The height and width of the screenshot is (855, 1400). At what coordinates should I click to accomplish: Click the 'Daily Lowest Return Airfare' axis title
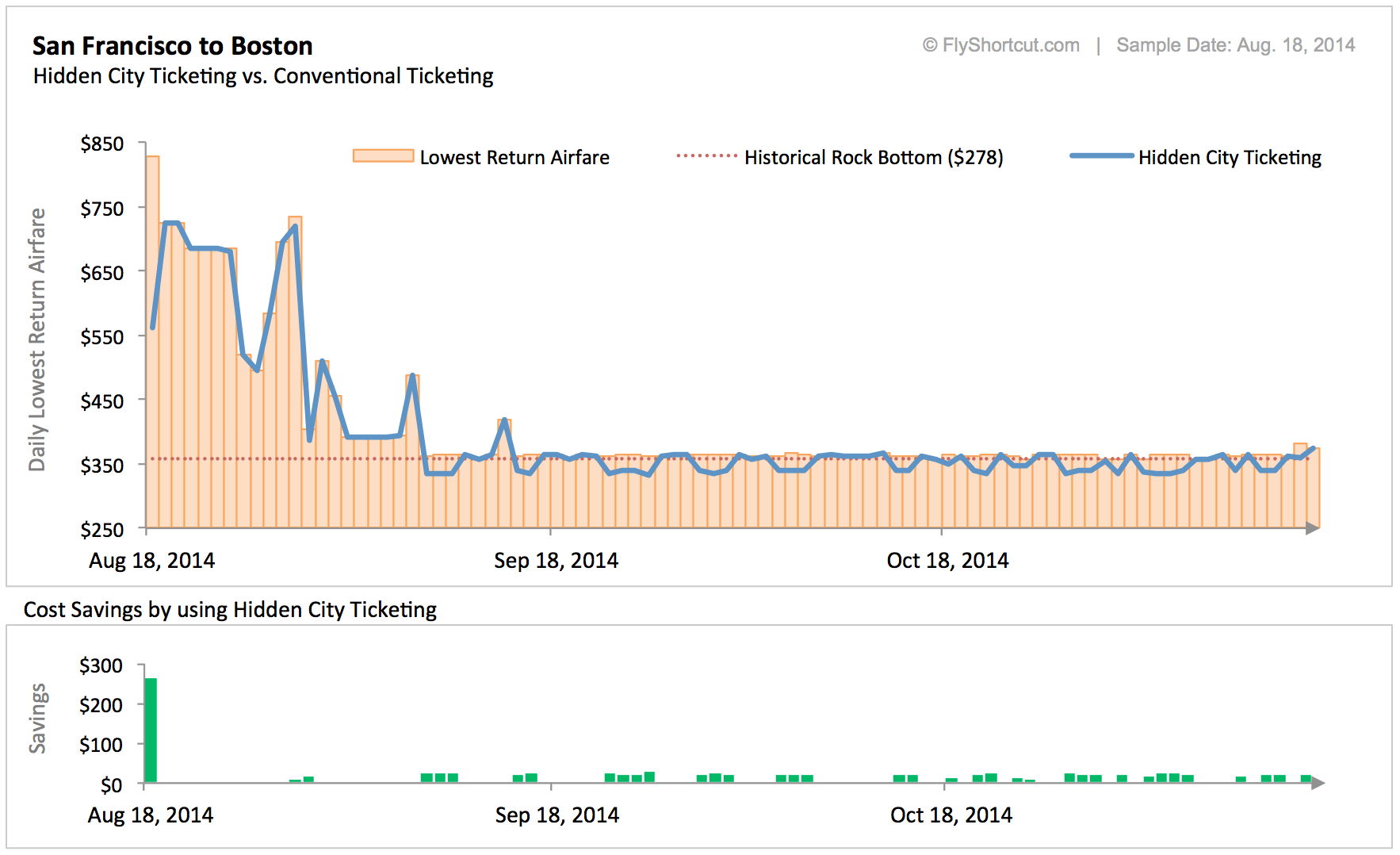click(x=37, y=339)
